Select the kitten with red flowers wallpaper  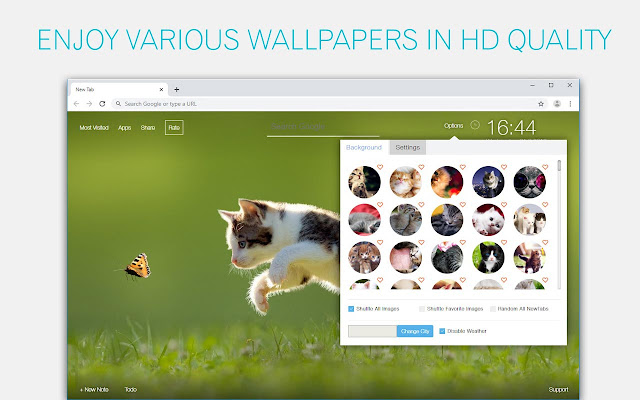tap(447, 182)
